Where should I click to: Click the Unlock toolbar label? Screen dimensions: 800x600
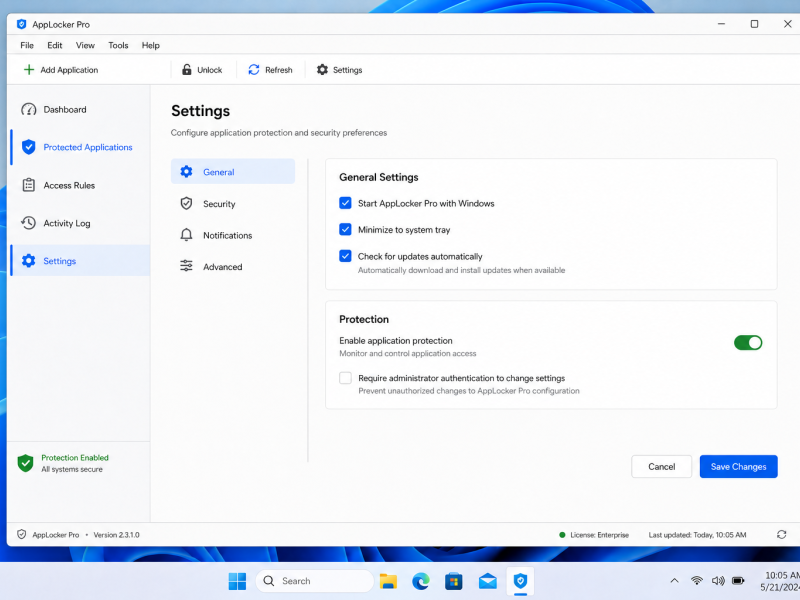tap(210, 70)
